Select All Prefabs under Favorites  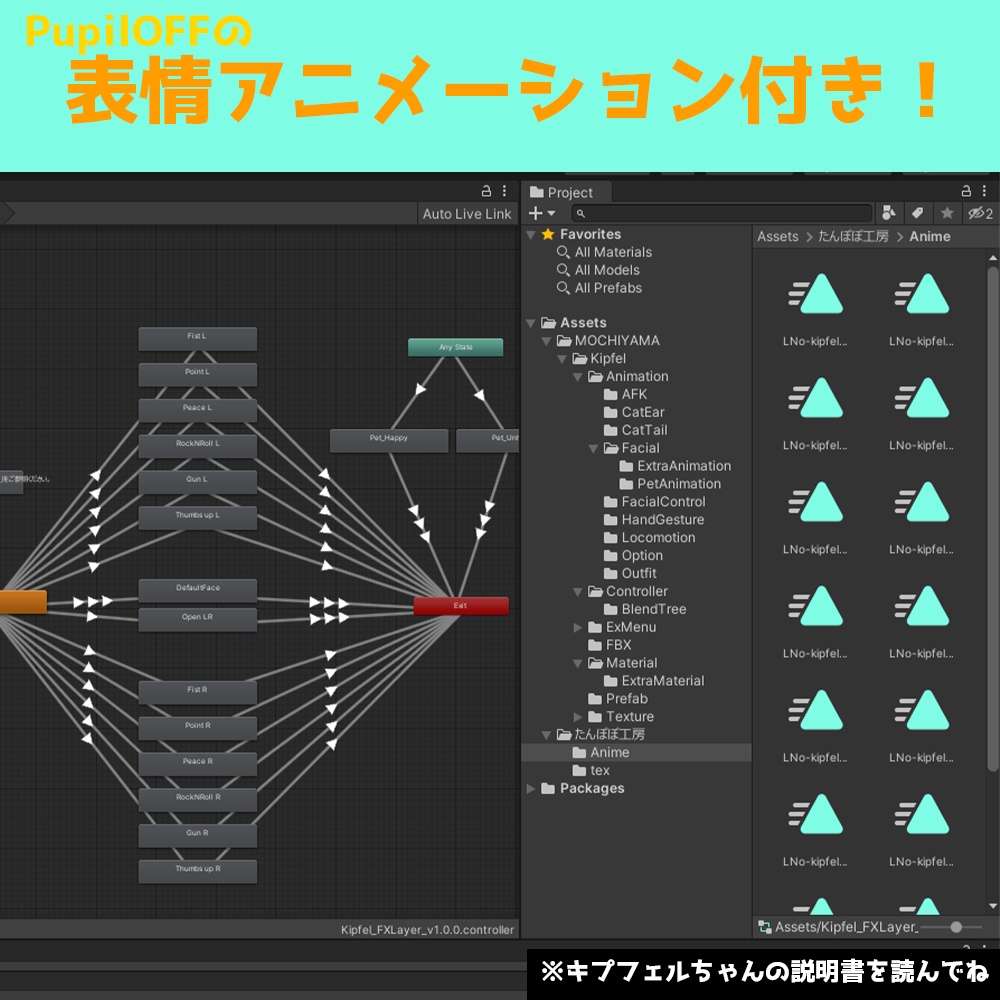[x=609, y=287]
